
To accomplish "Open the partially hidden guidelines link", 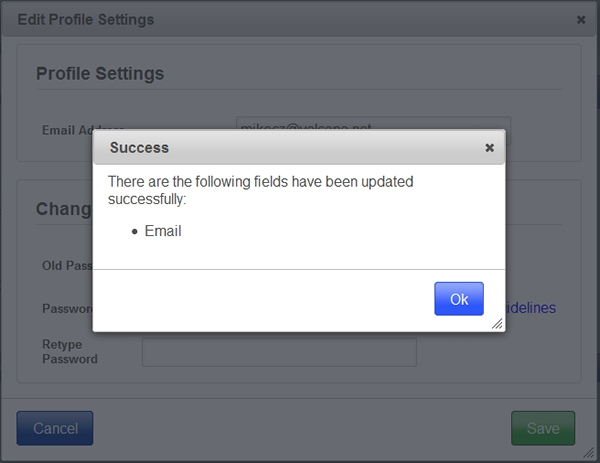I will point(531,308).
